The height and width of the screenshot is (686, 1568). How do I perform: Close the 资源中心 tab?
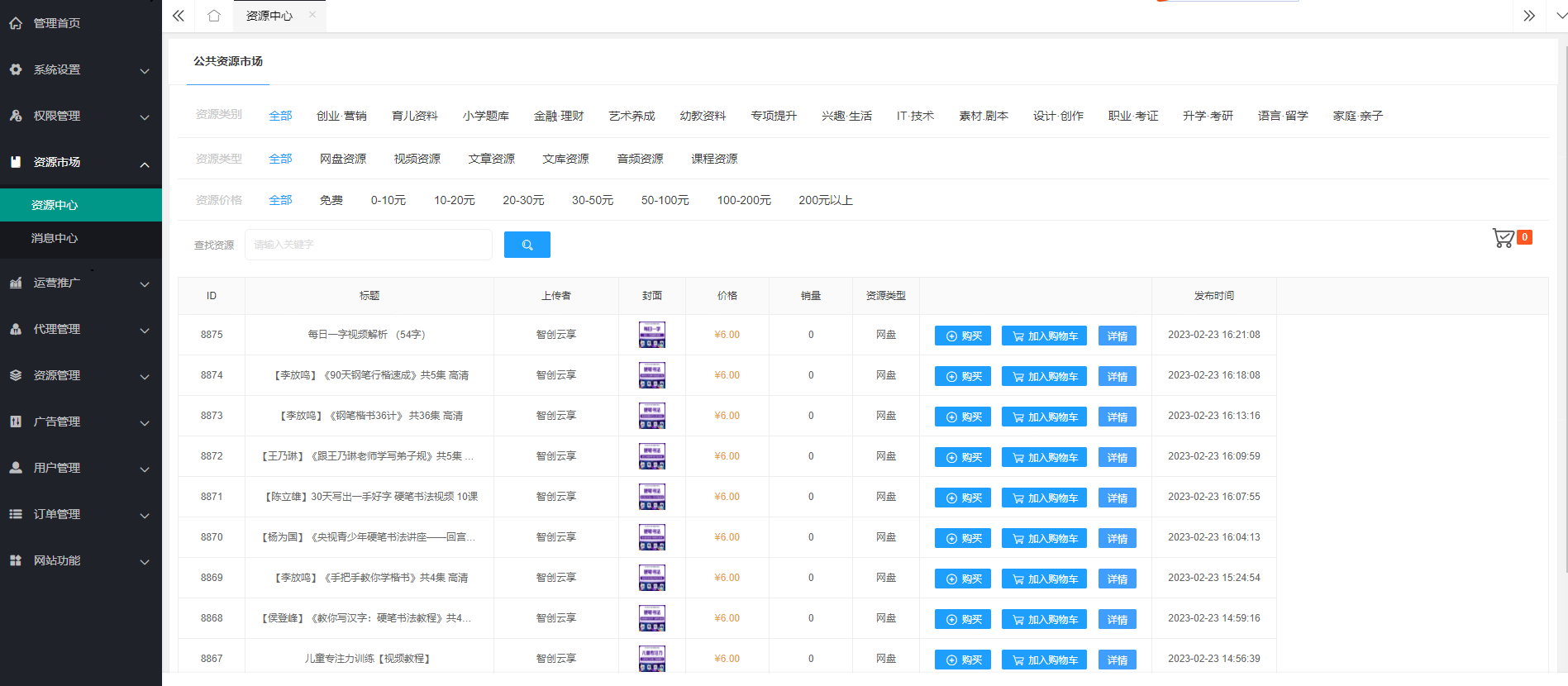tap(312, 15)
